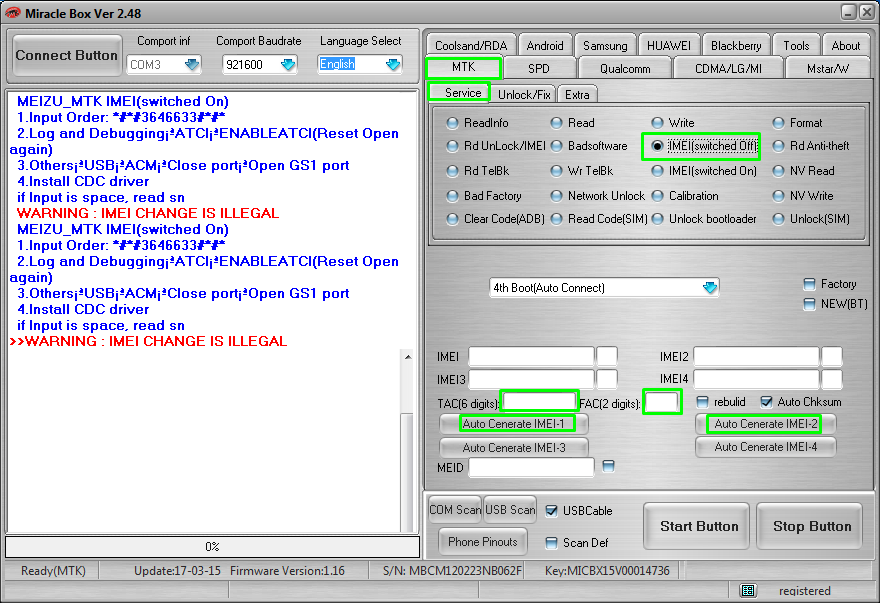Open the Samsung tab
This screenshot has height=603, width=880.
605,45
